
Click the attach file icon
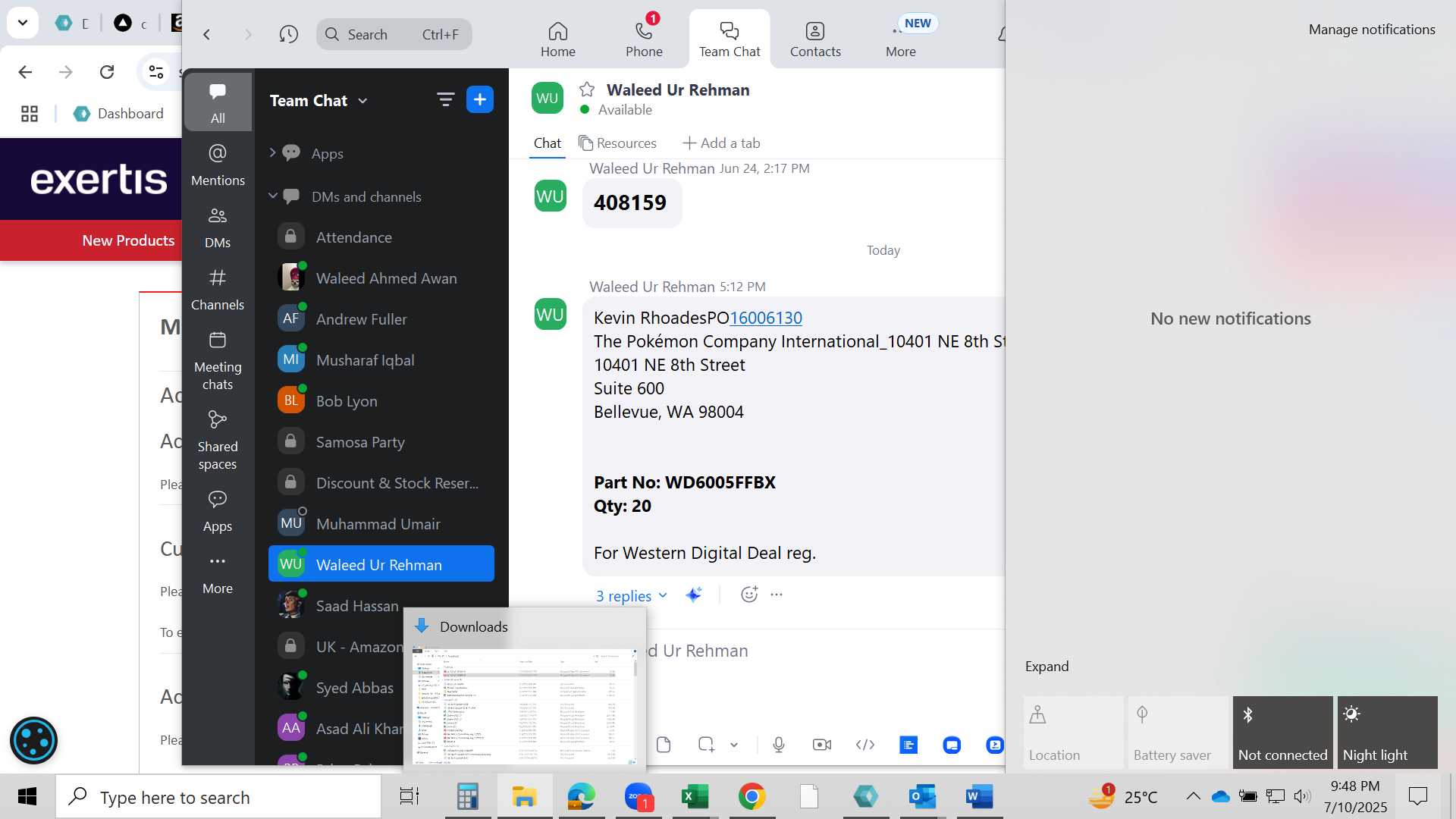click(664, 745)
